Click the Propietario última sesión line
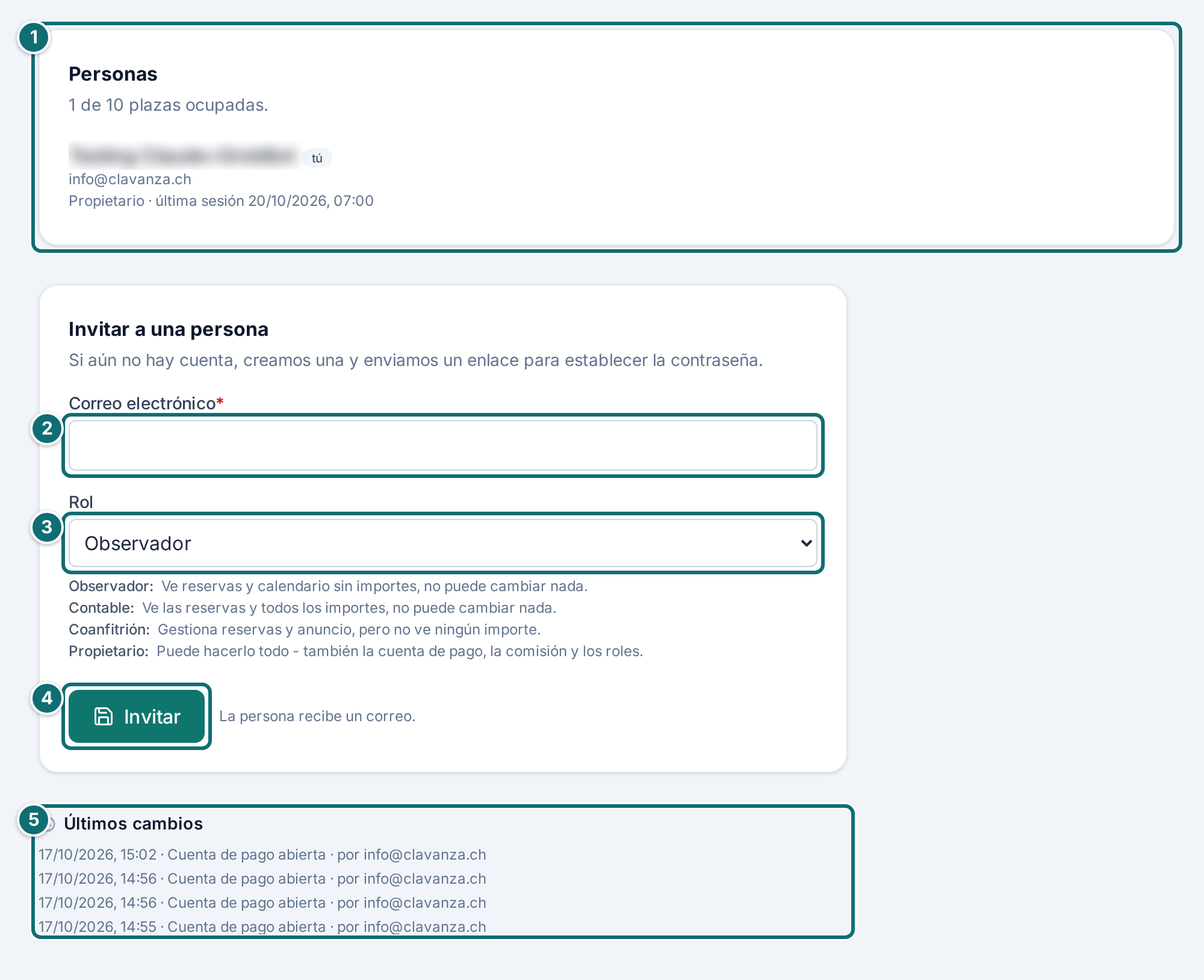 click(x=221, y=201)
